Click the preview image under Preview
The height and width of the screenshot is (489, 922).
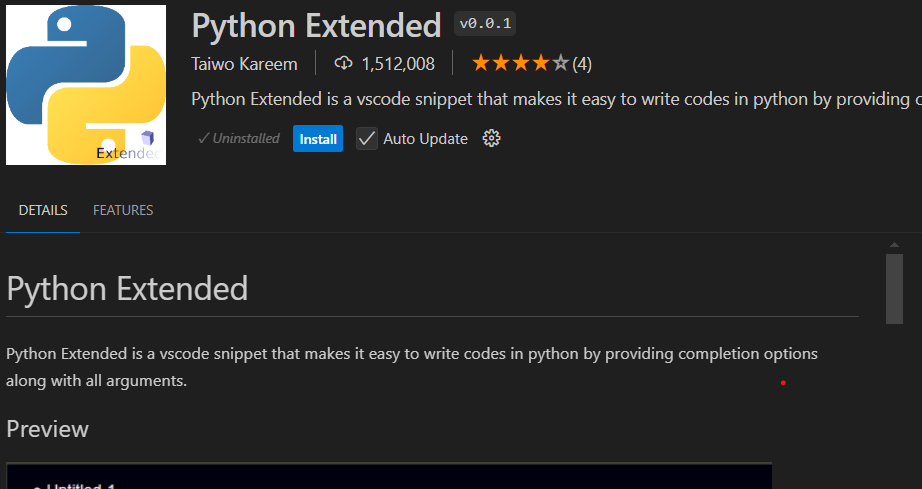[388, 476]
